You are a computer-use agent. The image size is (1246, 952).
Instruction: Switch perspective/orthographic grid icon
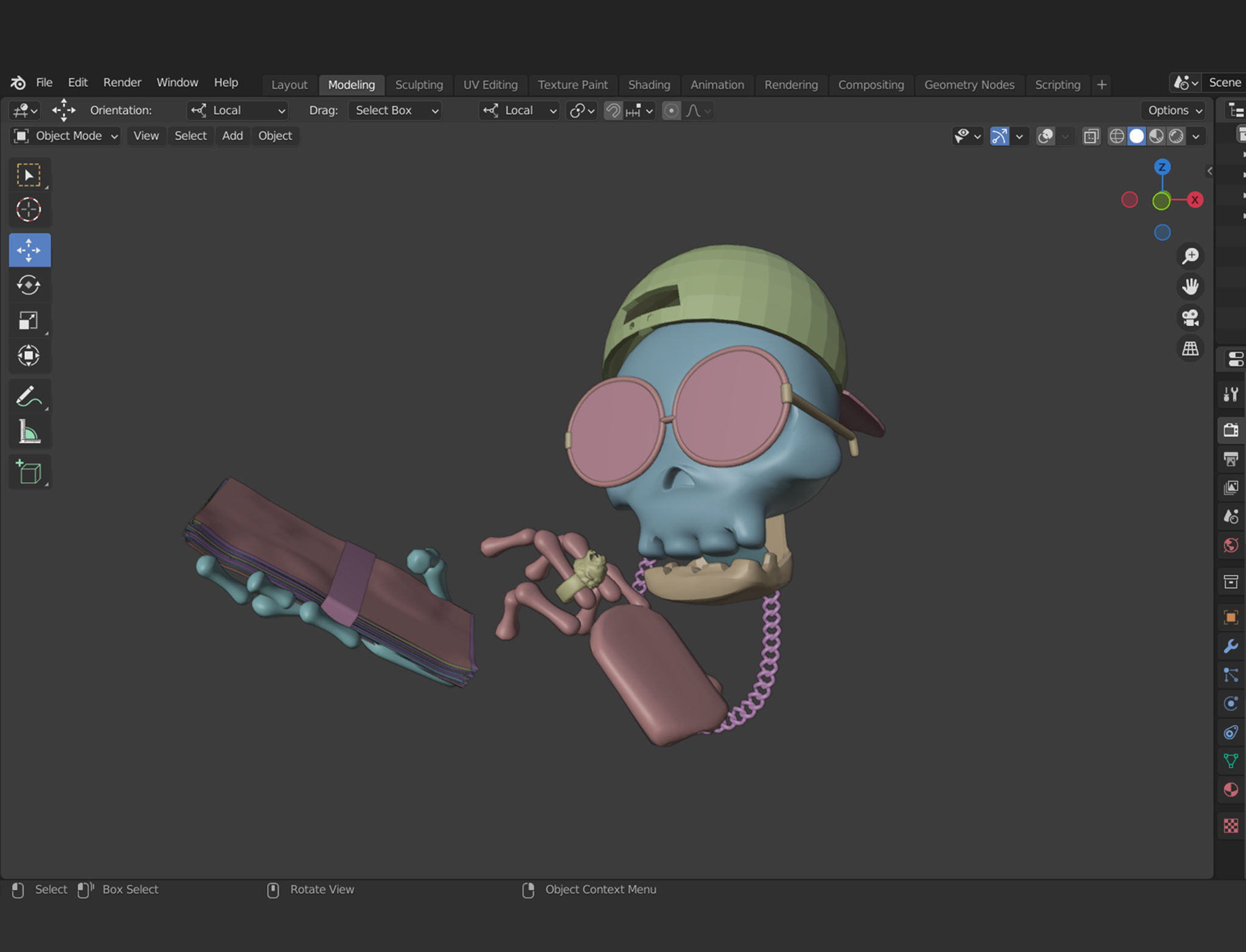coord(1190,349)
